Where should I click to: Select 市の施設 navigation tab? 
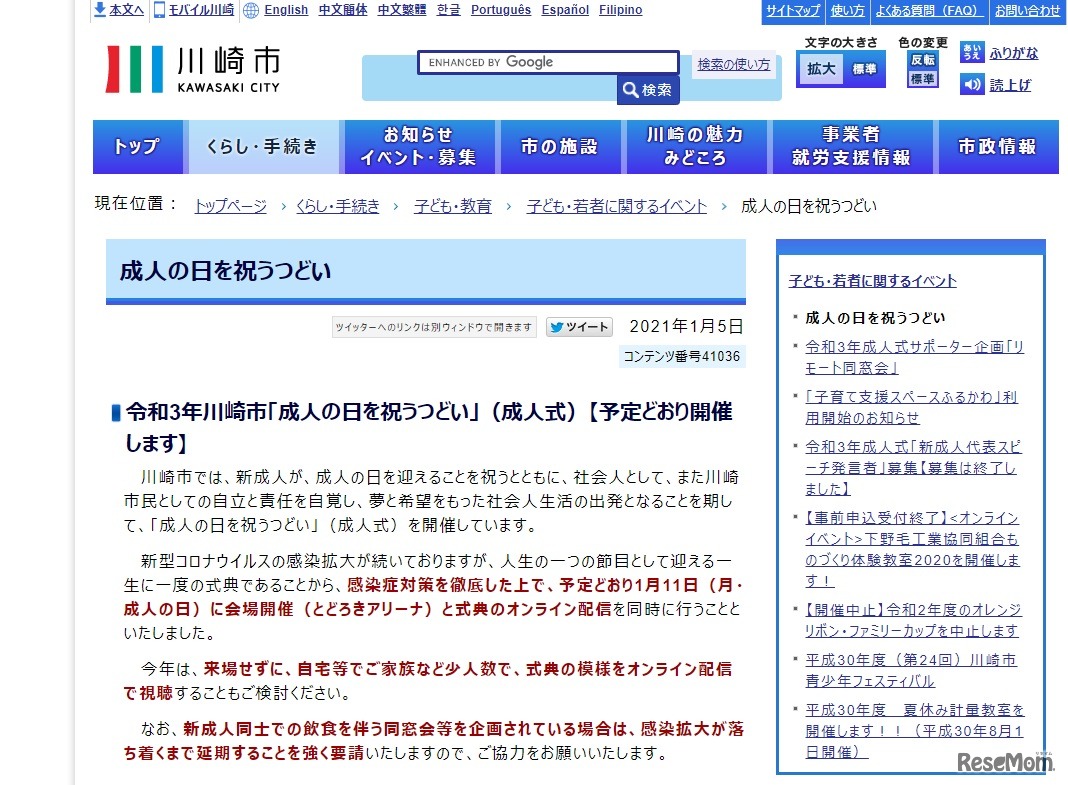tap(559, 147)
